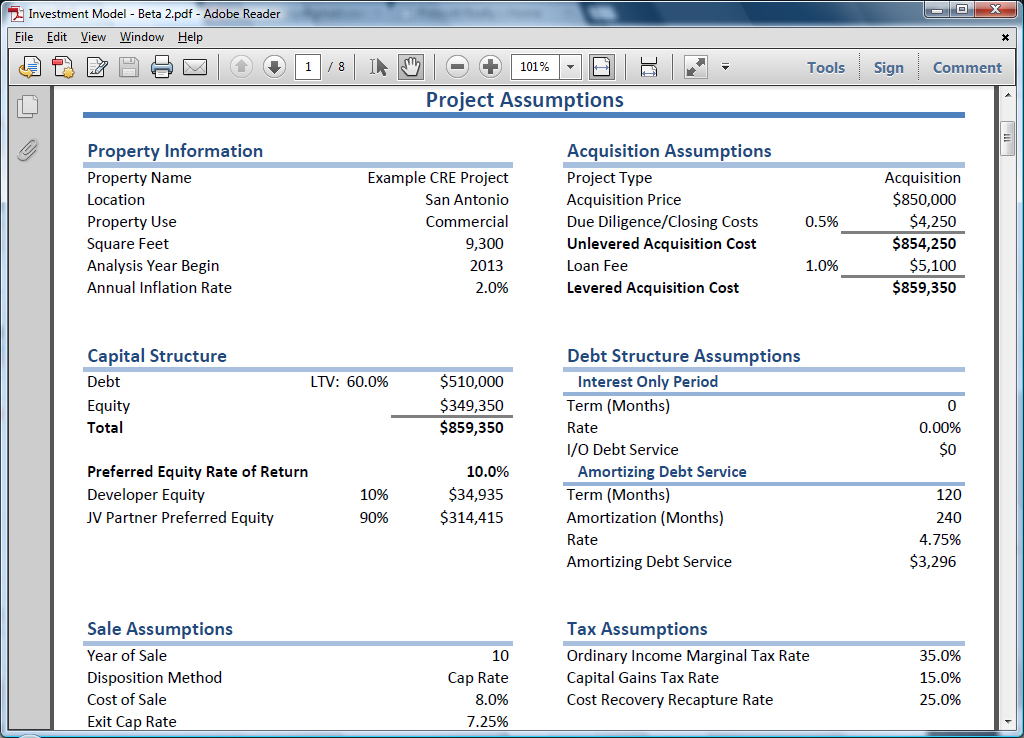
Task: Enable scrolling mode page icon
Action: 648,67
